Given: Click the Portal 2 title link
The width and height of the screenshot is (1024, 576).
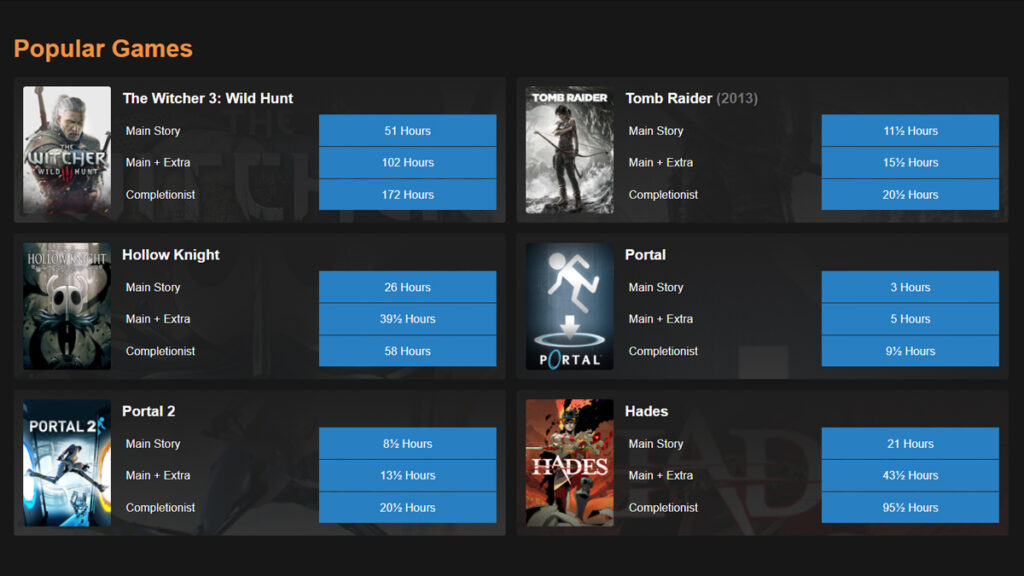Looking at the screenshot, I should pos(148,411).
